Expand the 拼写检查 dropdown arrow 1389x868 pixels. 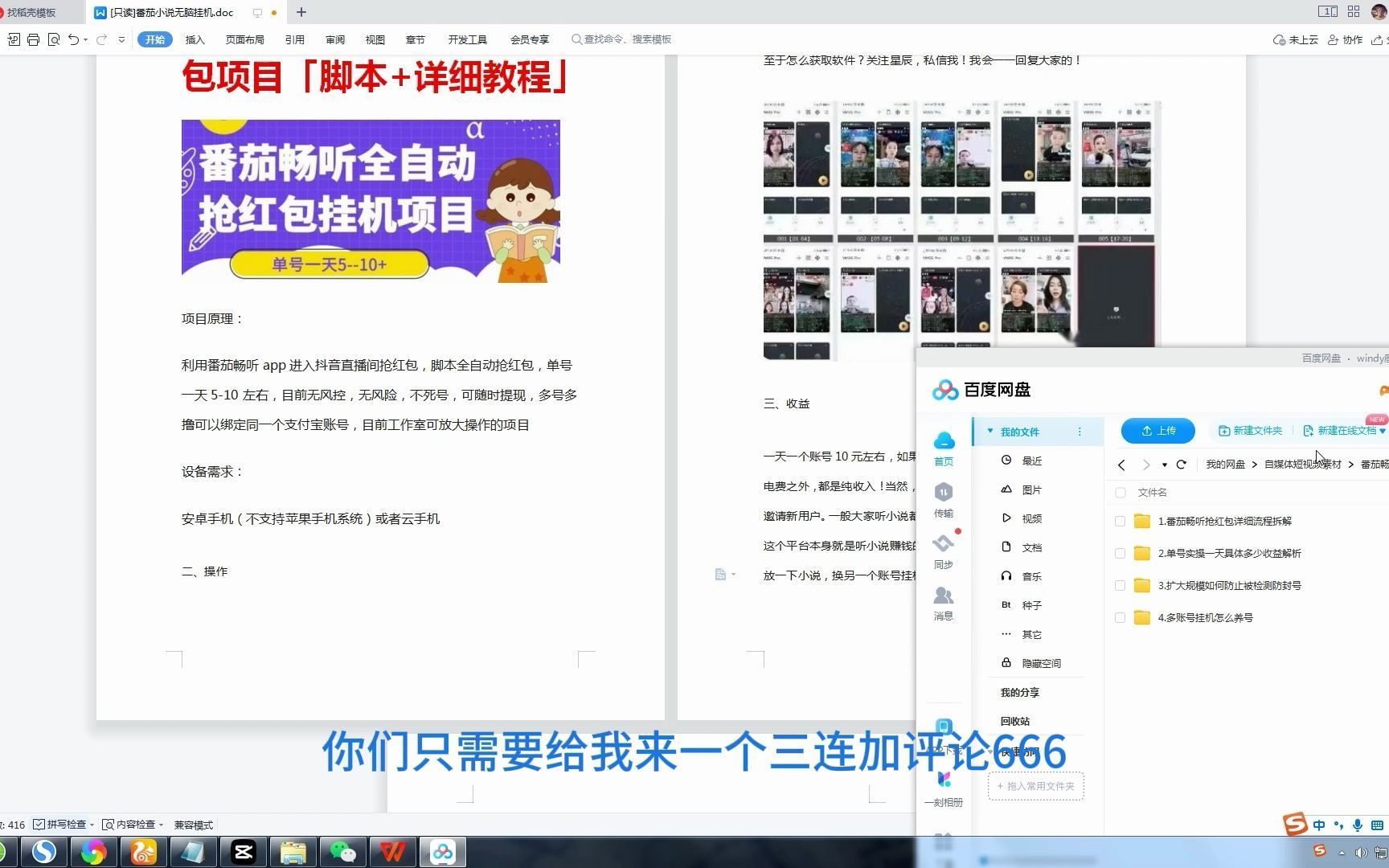(92, 825)
